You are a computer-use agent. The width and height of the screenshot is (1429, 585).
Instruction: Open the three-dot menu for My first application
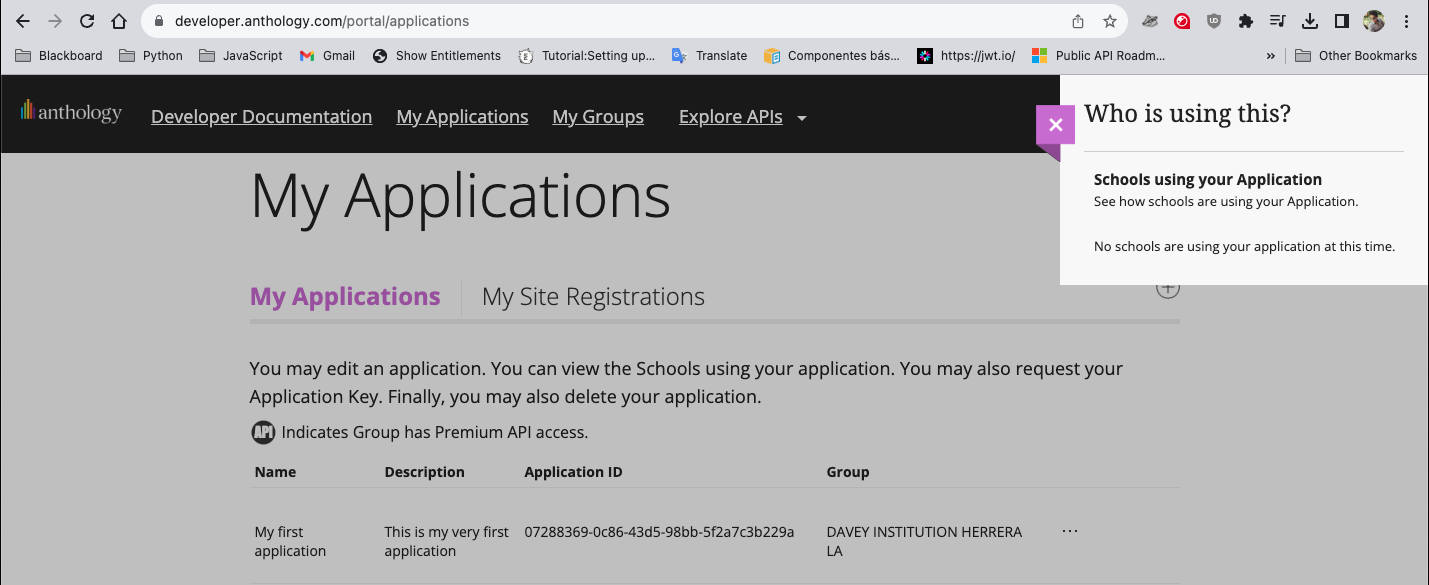click(x=1070, y=531)
